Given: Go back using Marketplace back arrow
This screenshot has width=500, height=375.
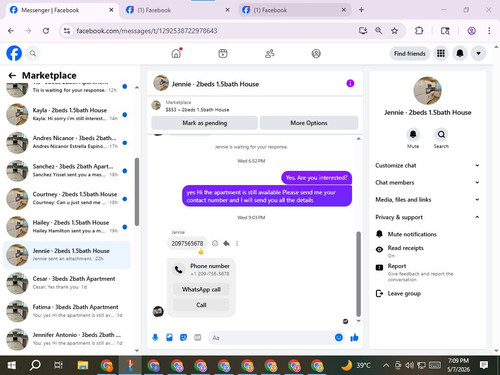Looking at the screenshot, I should [12, 75].
